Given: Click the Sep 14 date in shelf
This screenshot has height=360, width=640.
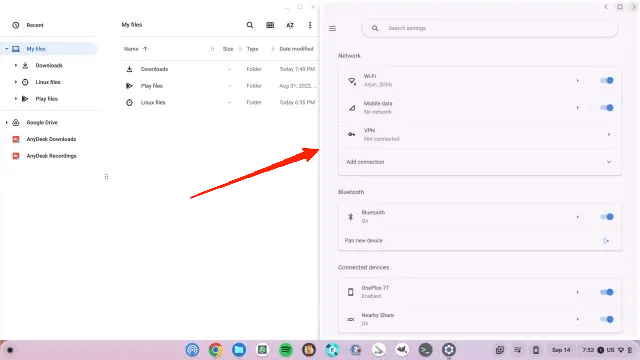Looking at the screenshot, I should tap(561, 350).
